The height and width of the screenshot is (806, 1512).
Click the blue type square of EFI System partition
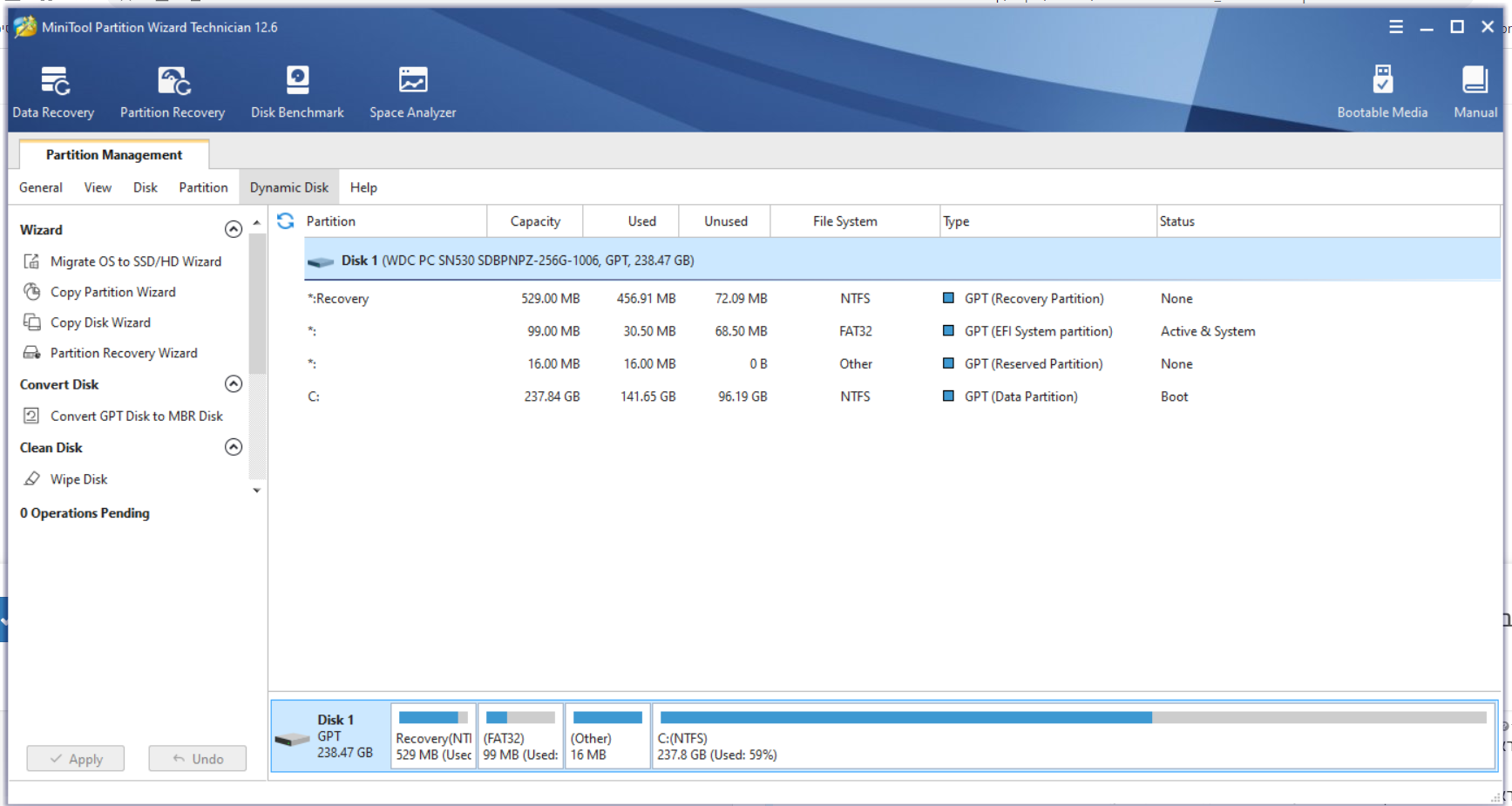[x=948, y=331]
